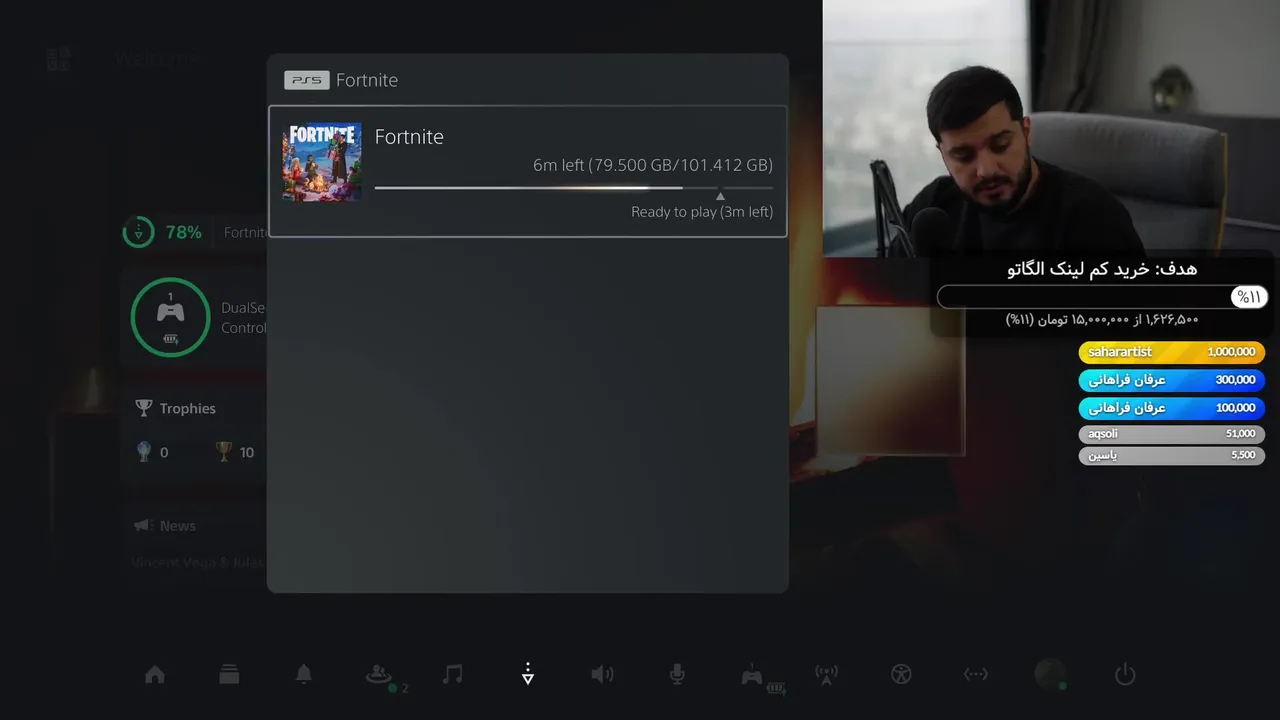Open the Accessibility icon
This screenshot has width=1280, height=720.
click(901, 675)
